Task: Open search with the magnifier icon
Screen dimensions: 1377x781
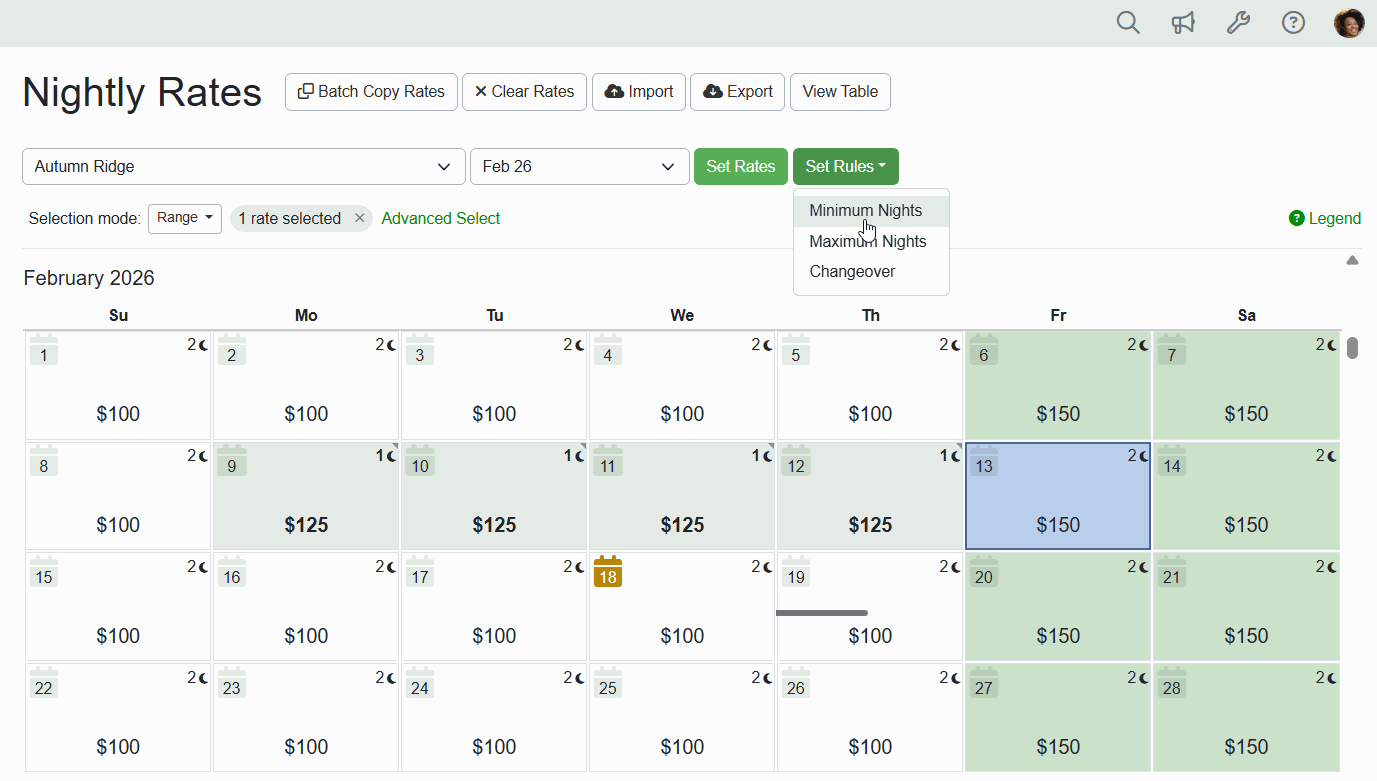Action: pyautogui.click(x=1128, y=23)
